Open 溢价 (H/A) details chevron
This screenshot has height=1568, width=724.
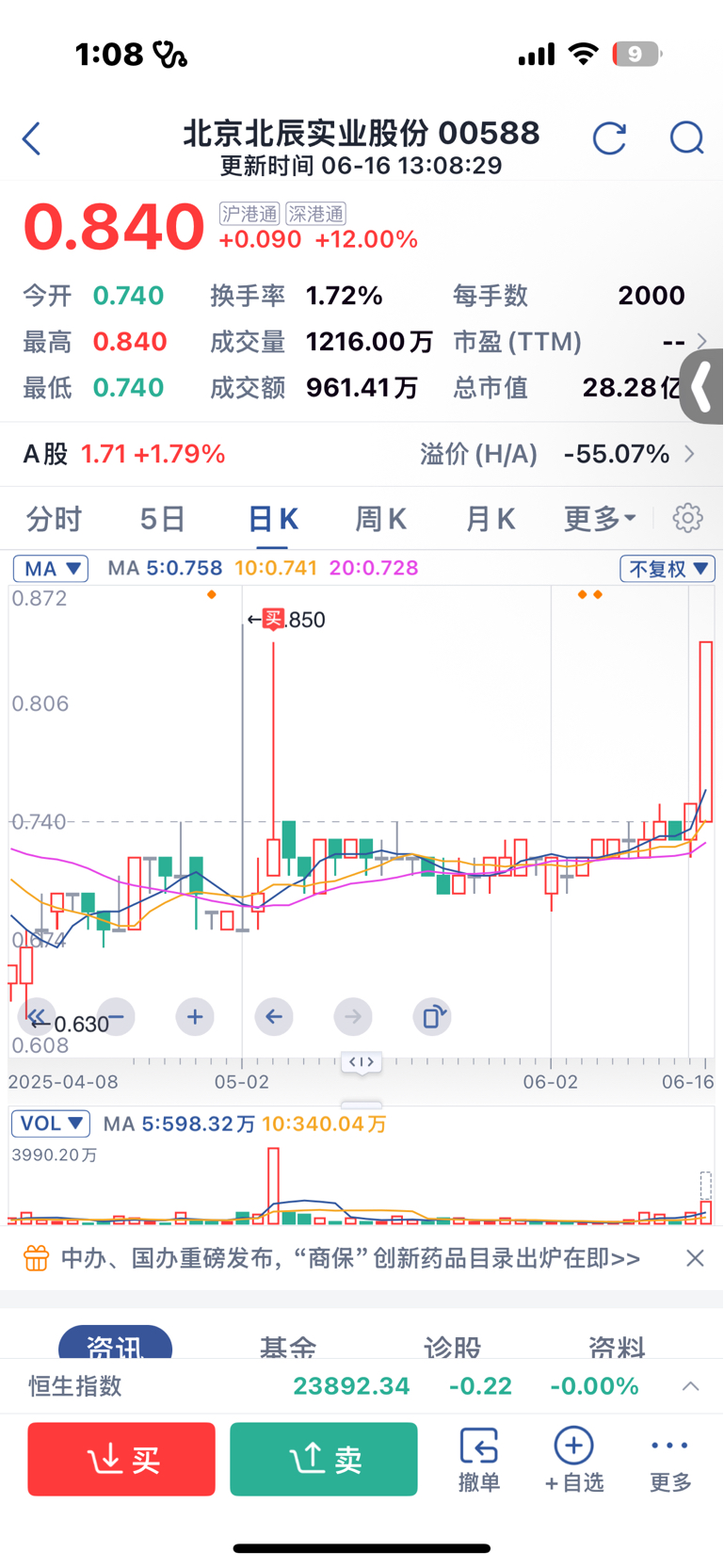coord(690,454)
